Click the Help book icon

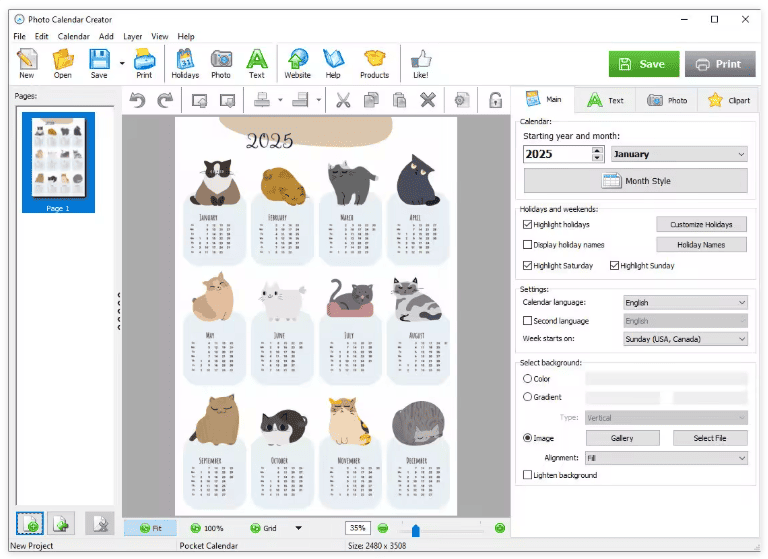333,63
